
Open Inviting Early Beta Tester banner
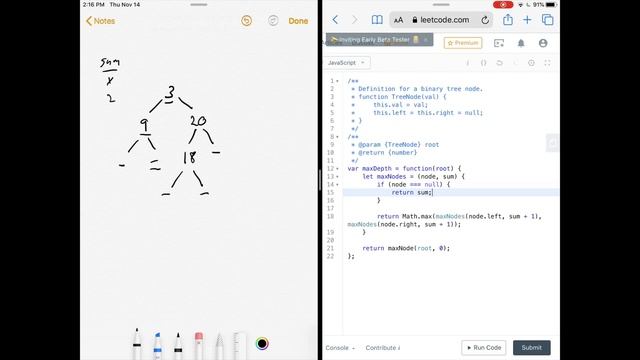point(375,40)
